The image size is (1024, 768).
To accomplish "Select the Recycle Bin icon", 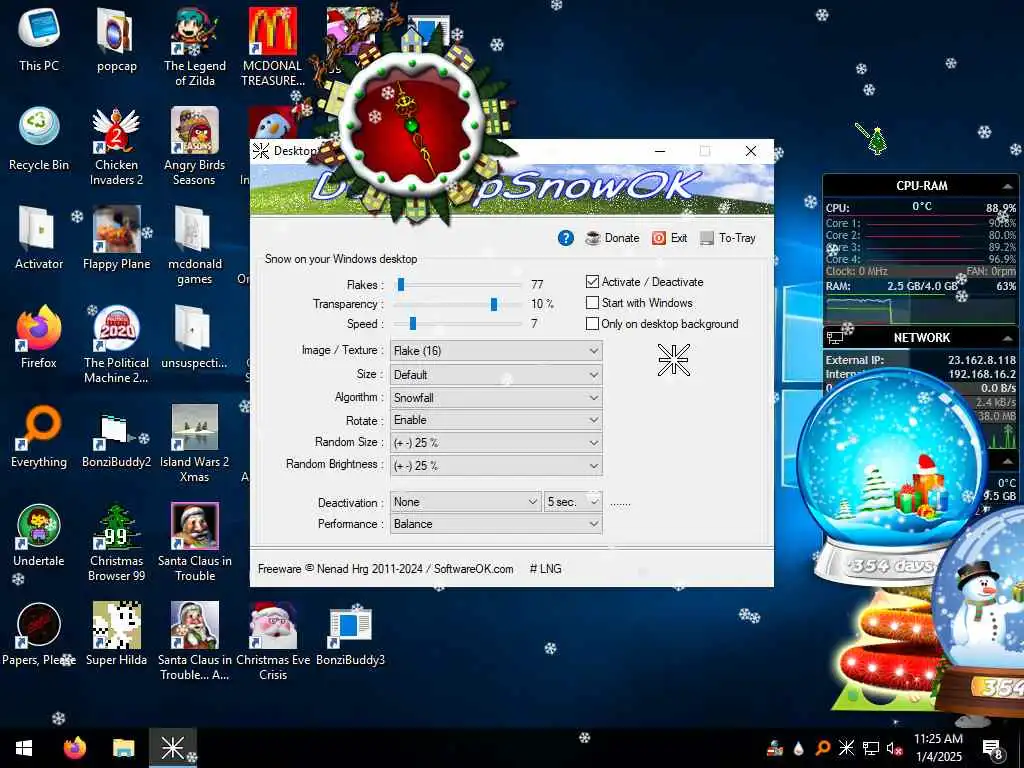I will click(x=39, y=138).
